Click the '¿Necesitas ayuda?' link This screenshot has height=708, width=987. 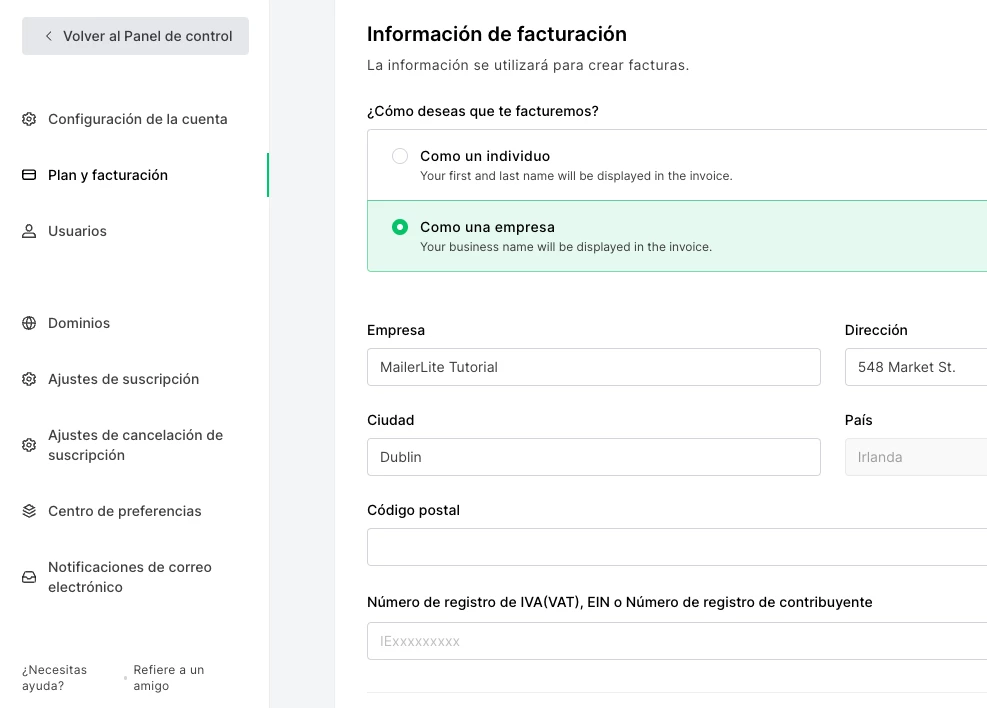(x=55, y=678)
